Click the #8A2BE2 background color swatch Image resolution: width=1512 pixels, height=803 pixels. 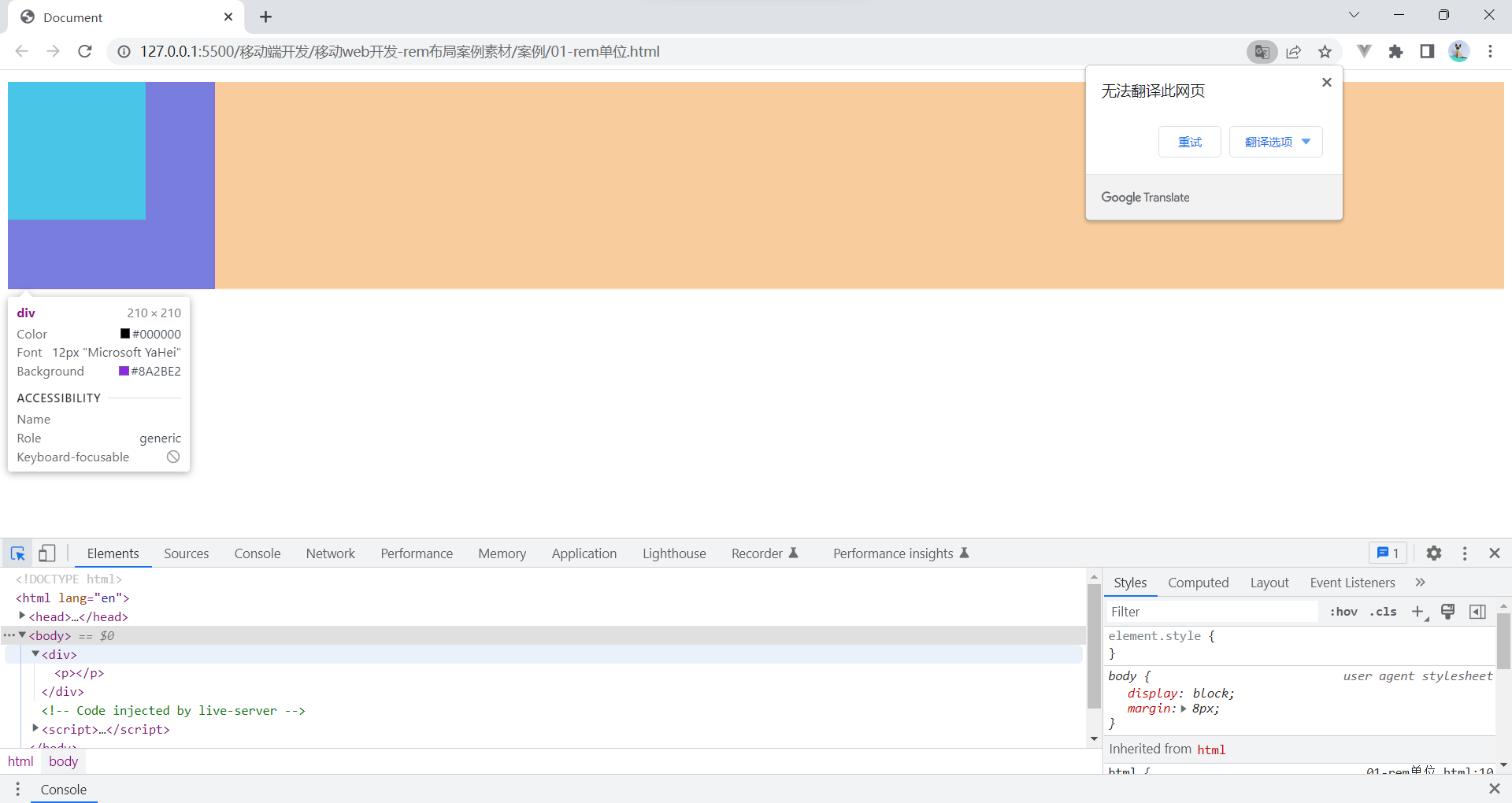(124, 371)
